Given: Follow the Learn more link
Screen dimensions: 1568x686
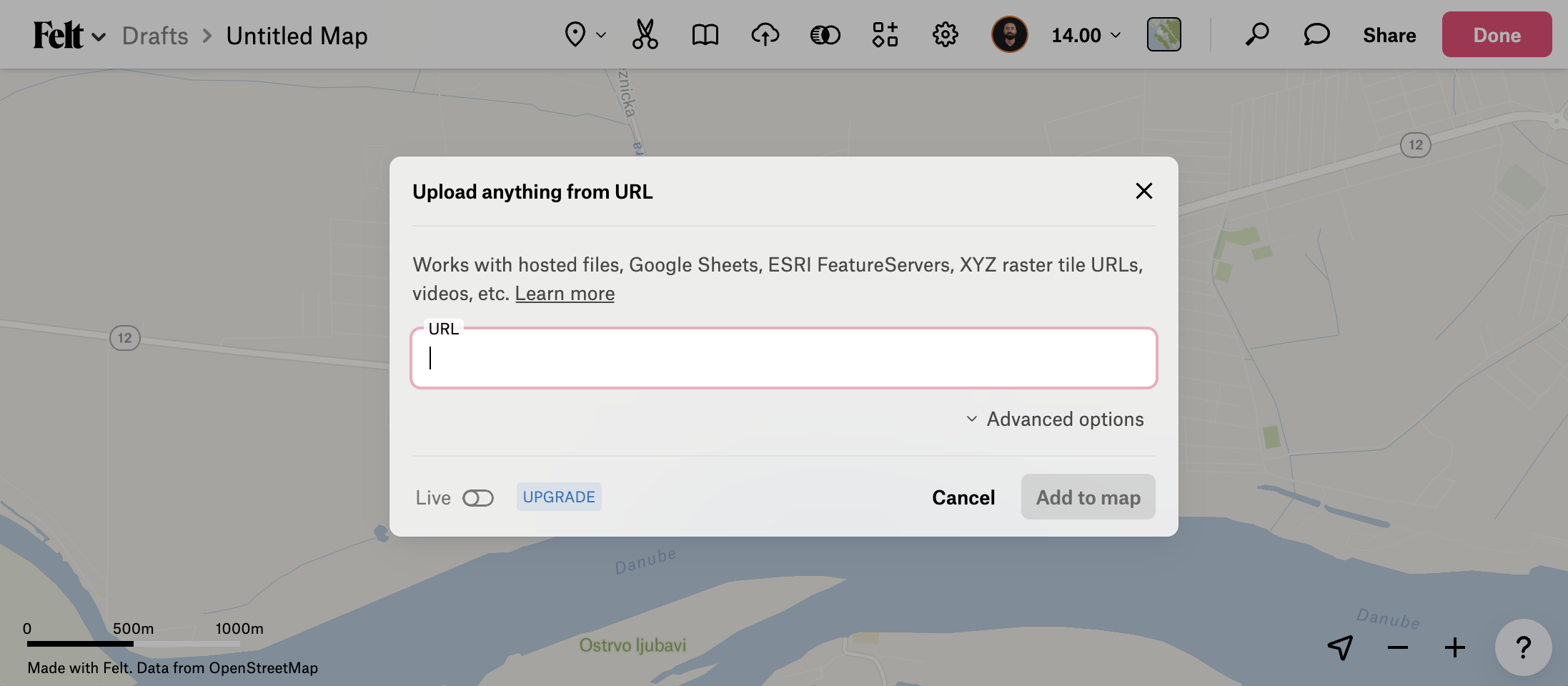Looking at the screenshot, I should [x=565, y=294].
